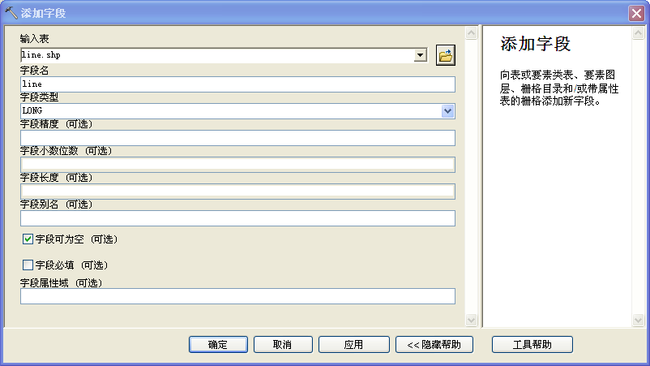The height and width of the screenshot is (366, 650).
Task: Click the hammer tool icon in title bar
Action: pyautogui.click(x=11, y=13)
